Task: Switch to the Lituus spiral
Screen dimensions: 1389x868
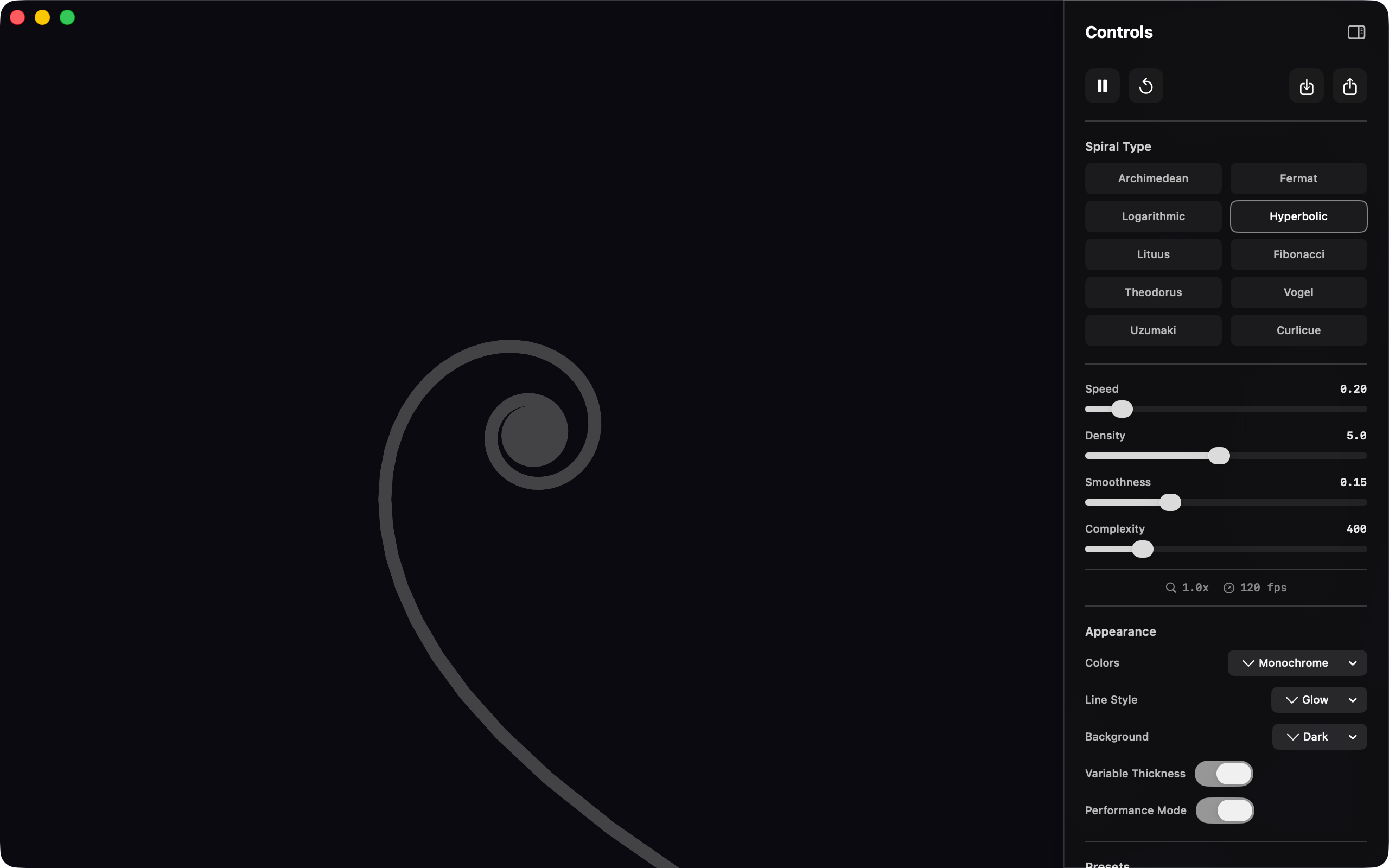Action: tap(1153, 254)
